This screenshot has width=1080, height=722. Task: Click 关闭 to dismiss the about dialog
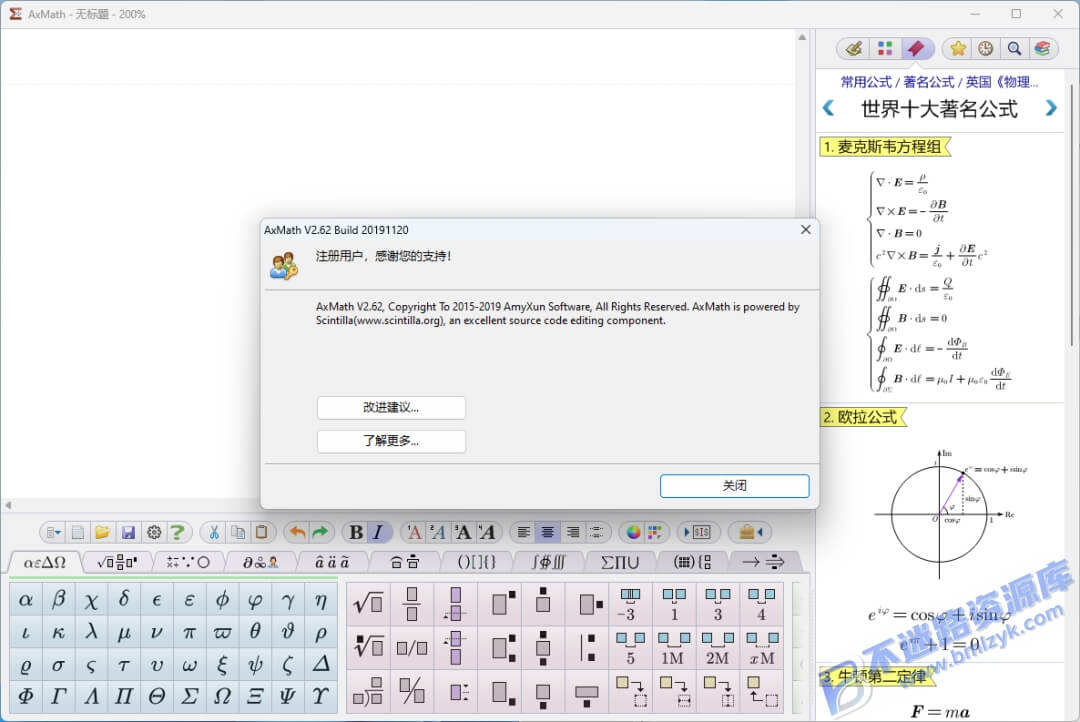coord(734,486)
